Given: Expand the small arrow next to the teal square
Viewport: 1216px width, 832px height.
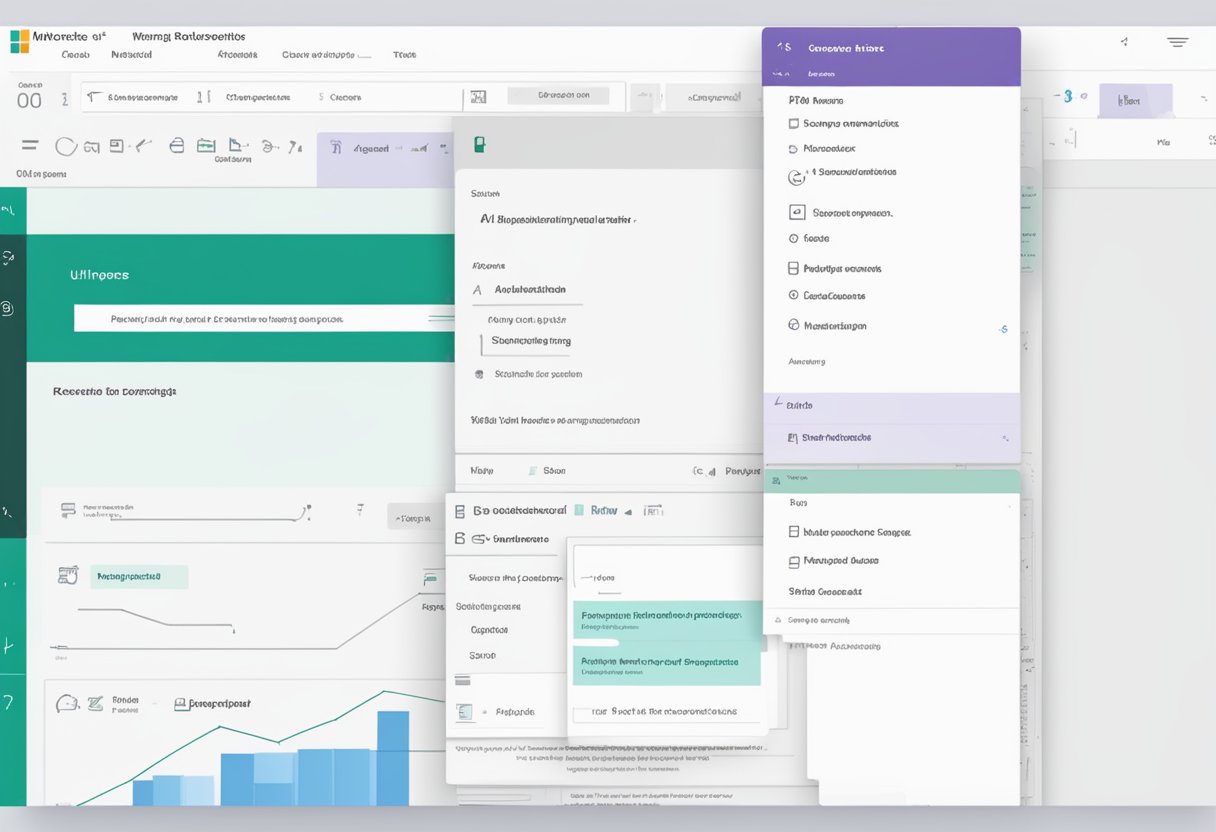Looking at the screenshot, I should [628, 511].
